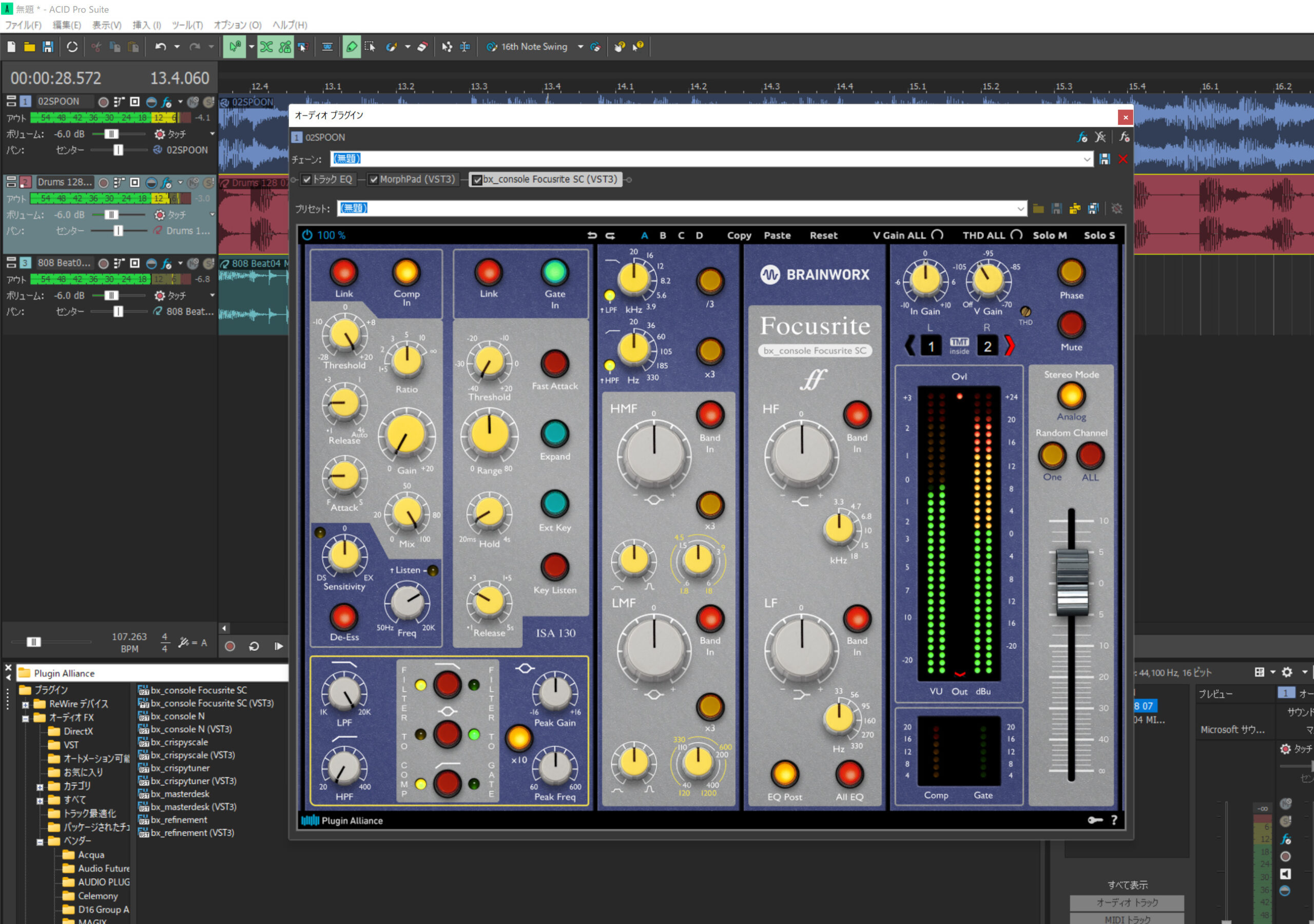Click the Solo S button
The width and height of the screenshot is (1314, 924).
1099,235
